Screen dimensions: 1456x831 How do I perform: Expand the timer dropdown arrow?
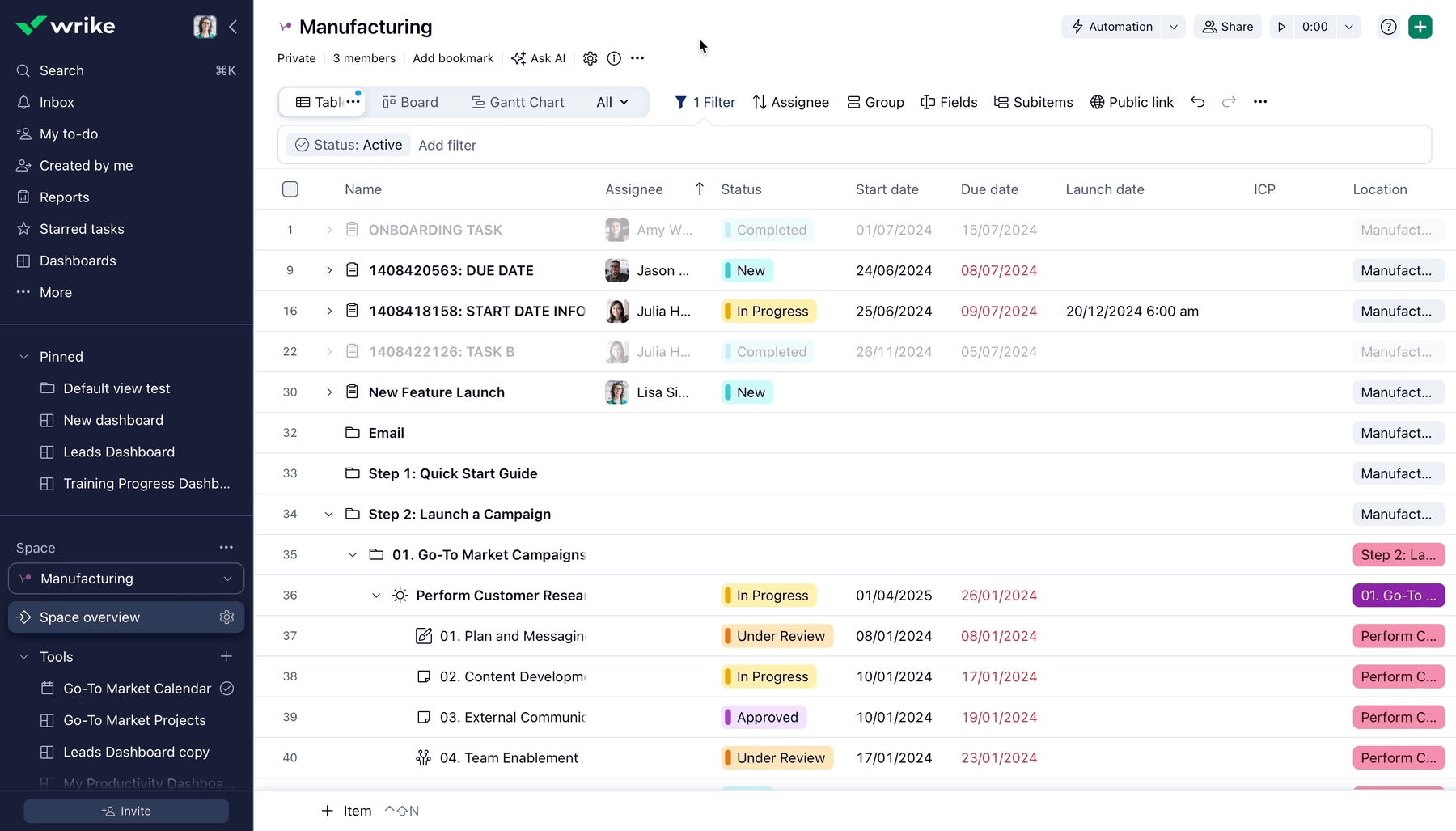[1349, 27]
